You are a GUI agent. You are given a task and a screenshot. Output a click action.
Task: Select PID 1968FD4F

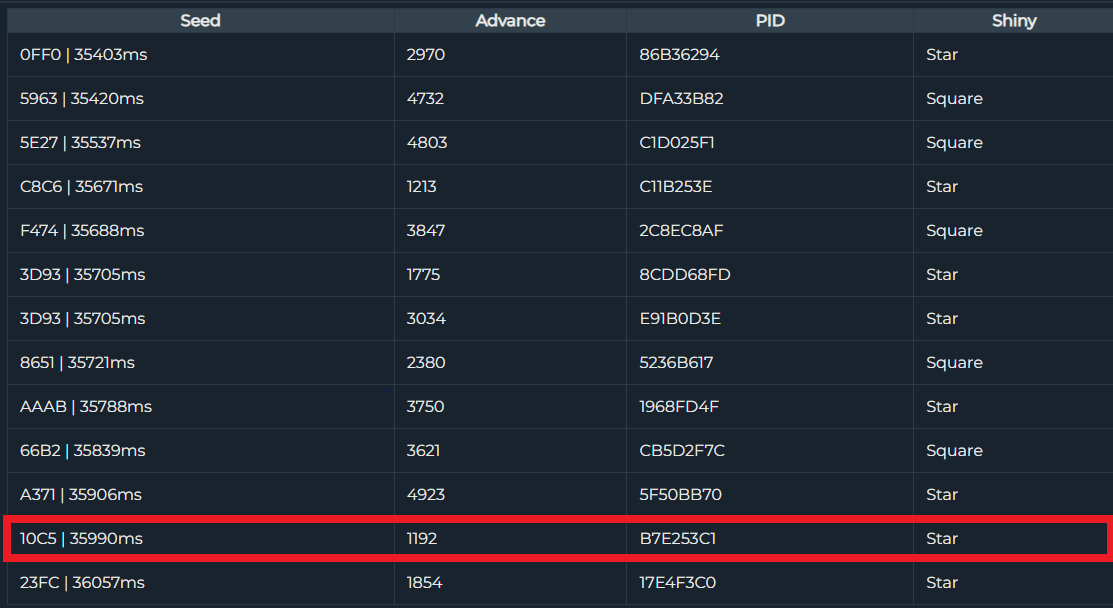pos(679,407)
